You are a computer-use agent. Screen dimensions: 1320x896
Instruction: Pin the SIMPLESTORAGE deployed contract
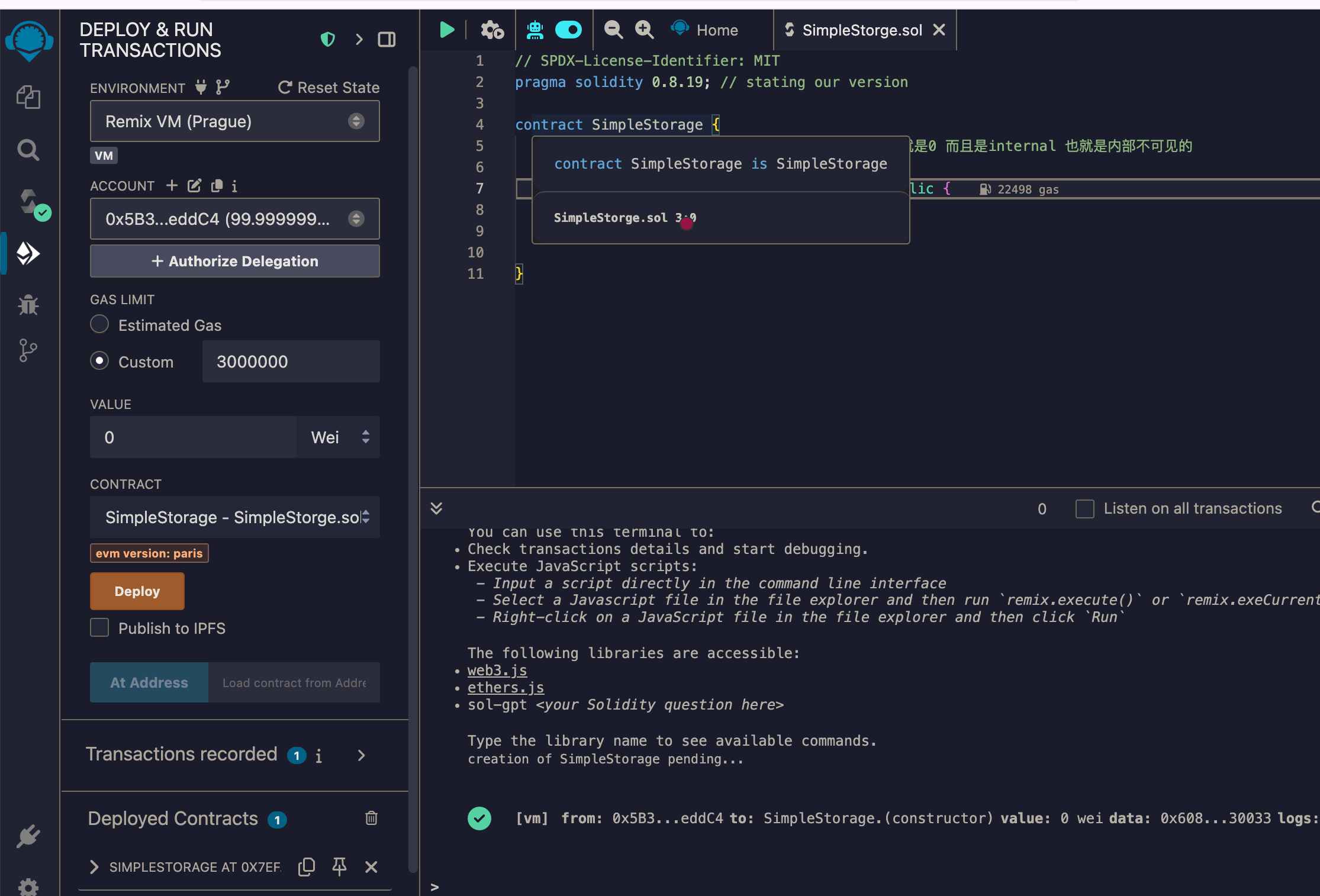(x=339, y=867)
